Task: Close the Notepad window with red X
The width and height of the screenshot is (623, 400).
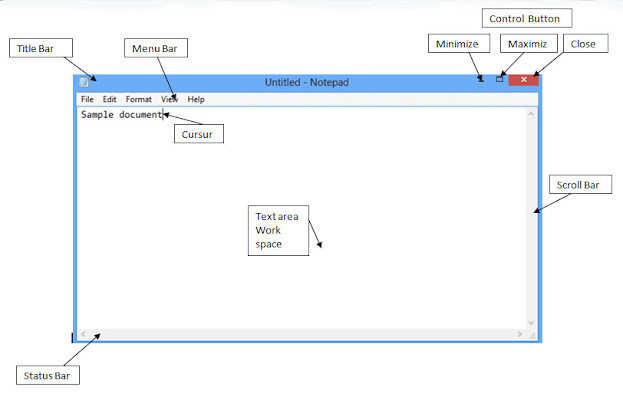Action: 524,80
